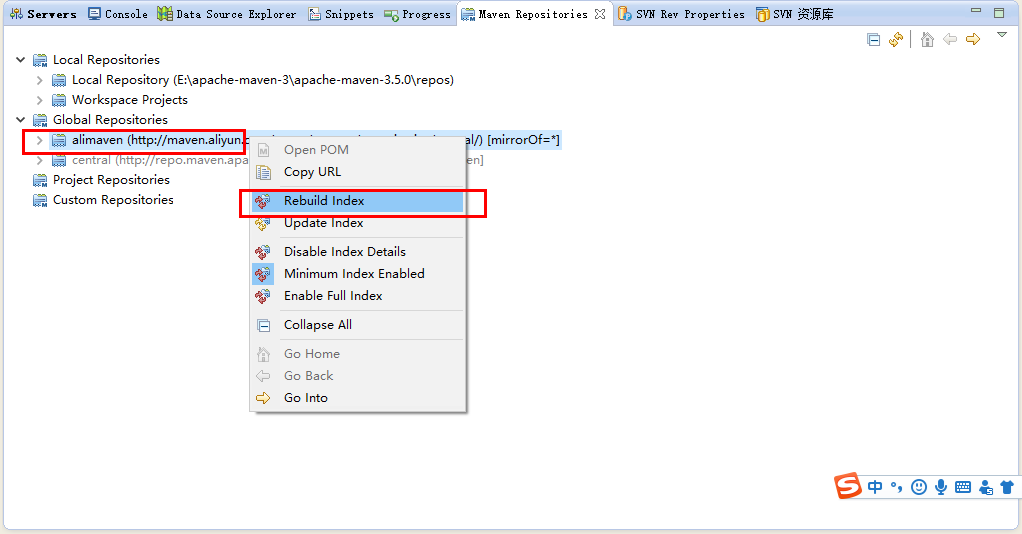Click the Rebuild Index menu icon
Viewport: 1022px width, 534px height.
click(263, 201)
